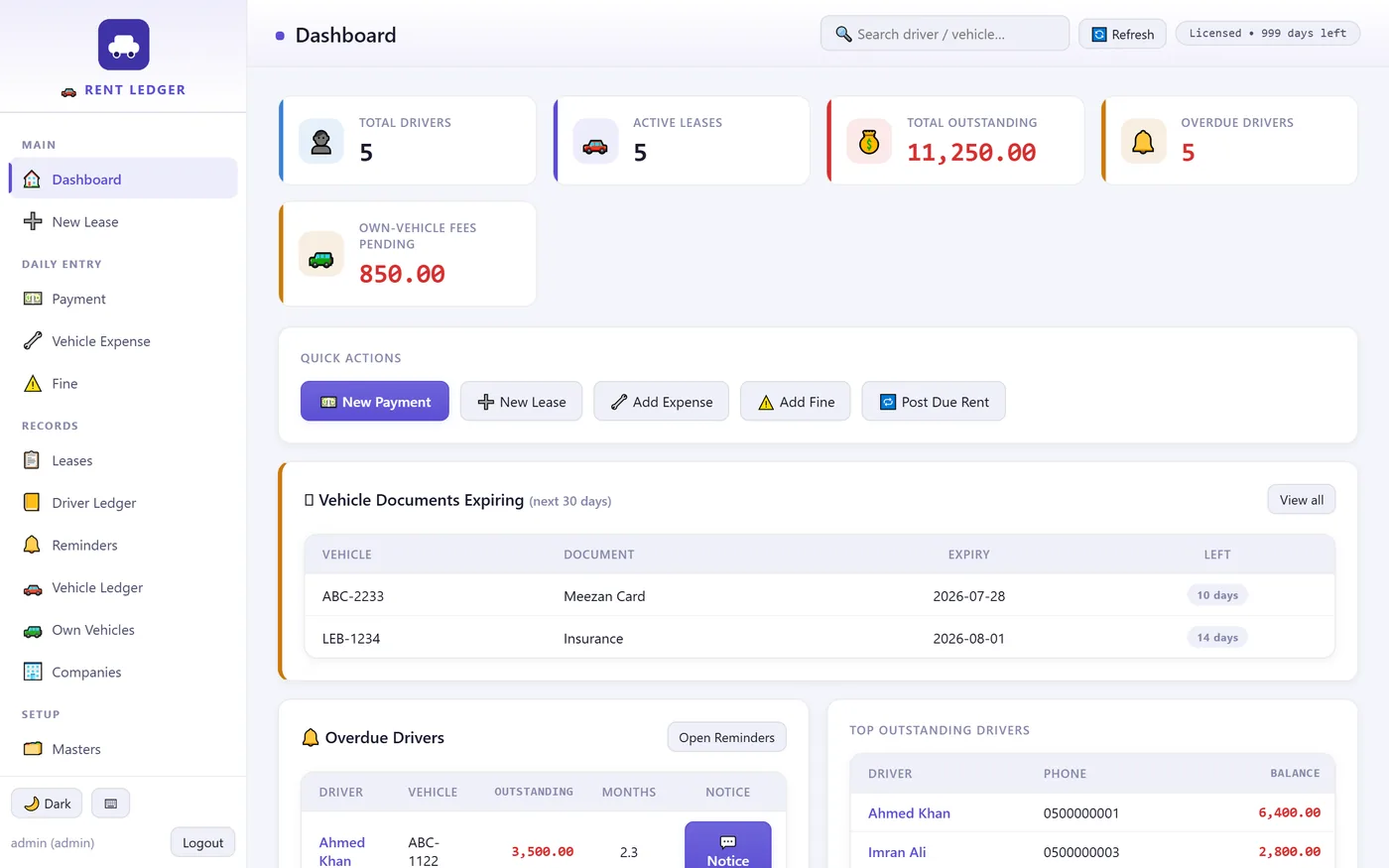Click the Total Outstanding 11,250.00 value

click(x=971, y=152)
